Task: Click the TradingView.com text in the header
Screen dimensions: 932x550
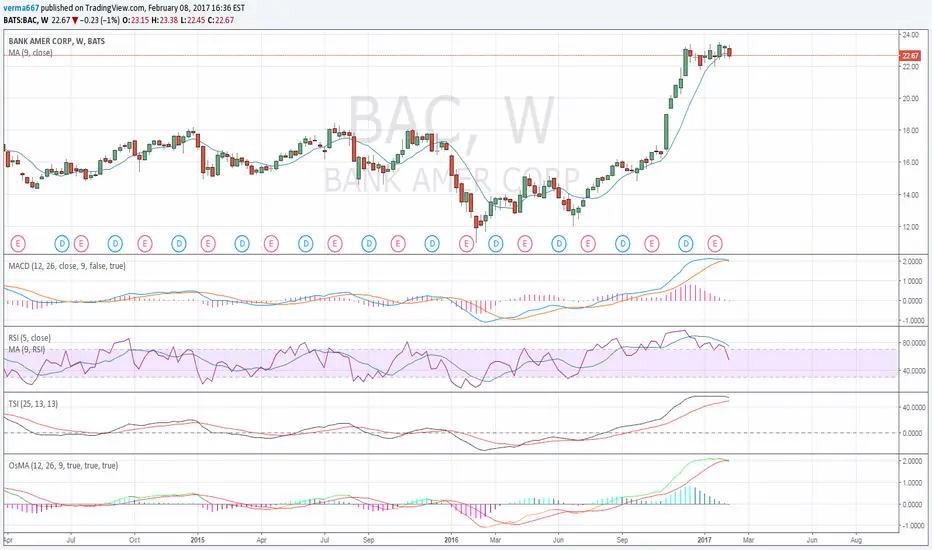Action: 115,8
